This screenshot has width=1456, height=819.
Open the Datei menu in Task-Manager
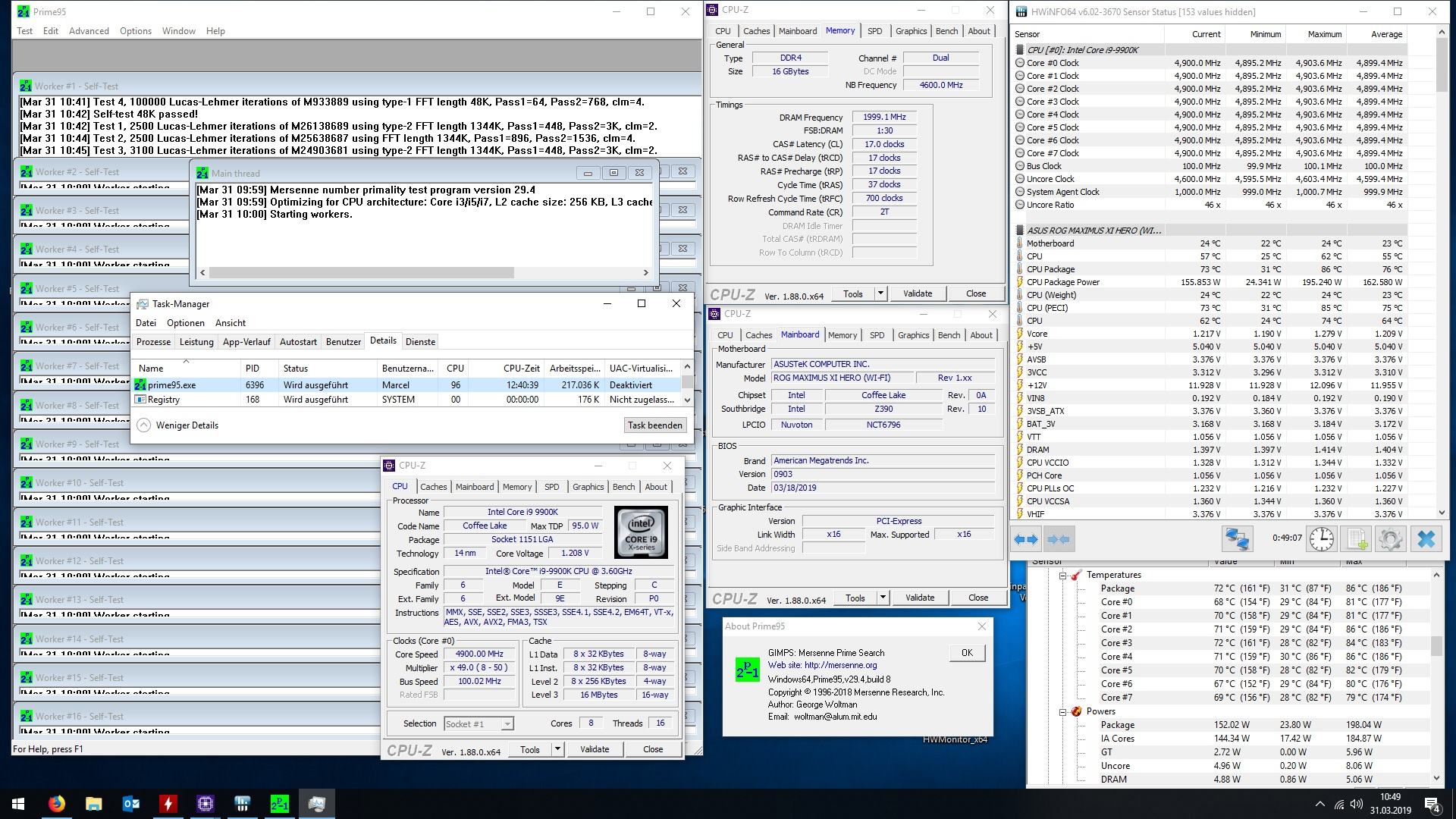click(x=146, y=323)
